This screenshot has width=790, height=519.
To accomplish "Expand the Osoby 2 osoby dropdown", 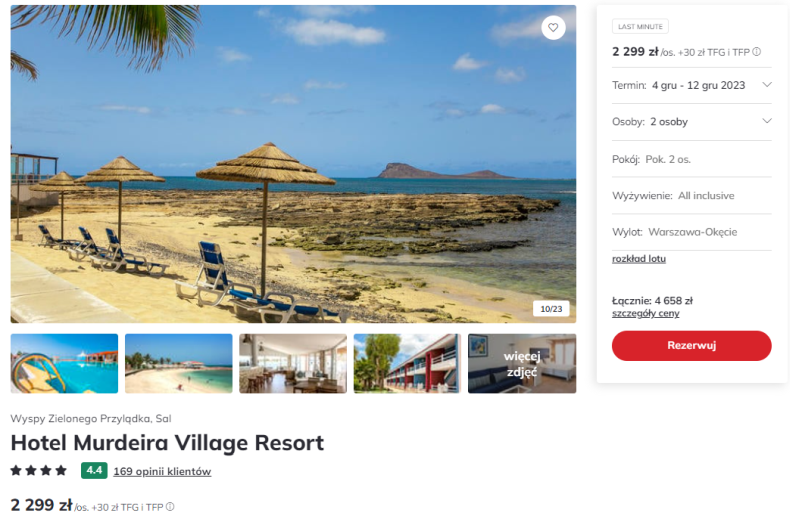I will click(691, 121).
